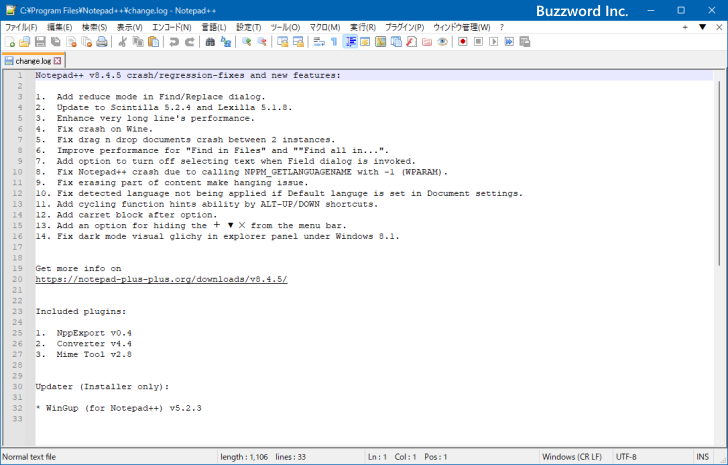The image size is (728, 465).
Task: Open the マクロ(M) menu
Action: tap(325, 27)
